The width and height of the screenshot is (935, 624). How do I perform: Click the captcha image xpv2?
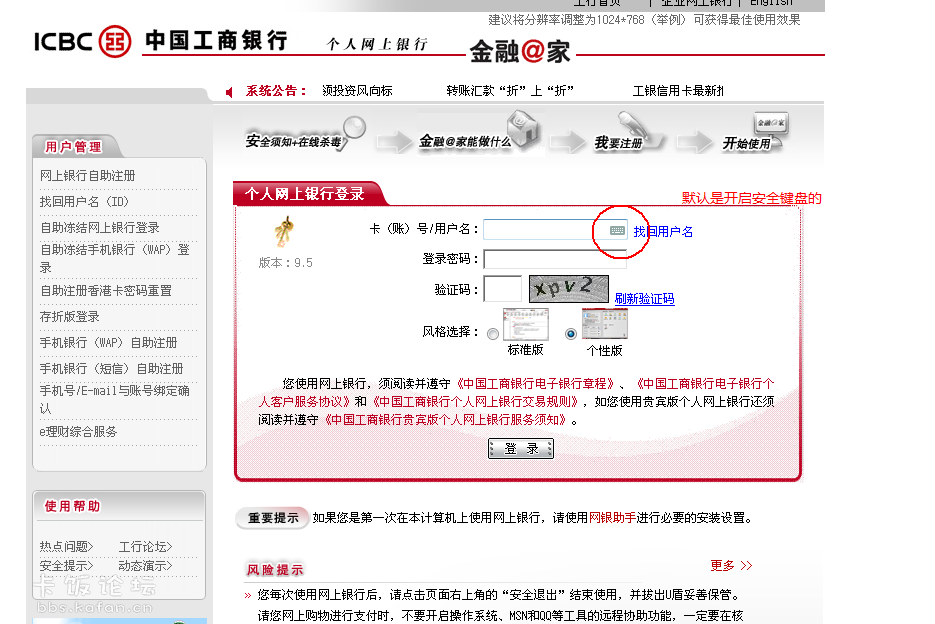[569, 289]
